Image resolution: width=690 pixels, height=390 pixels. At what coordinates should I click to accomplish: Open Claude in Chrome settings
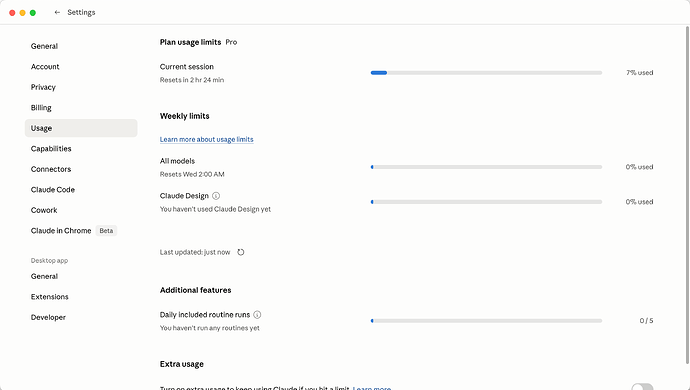pos(81,231)
